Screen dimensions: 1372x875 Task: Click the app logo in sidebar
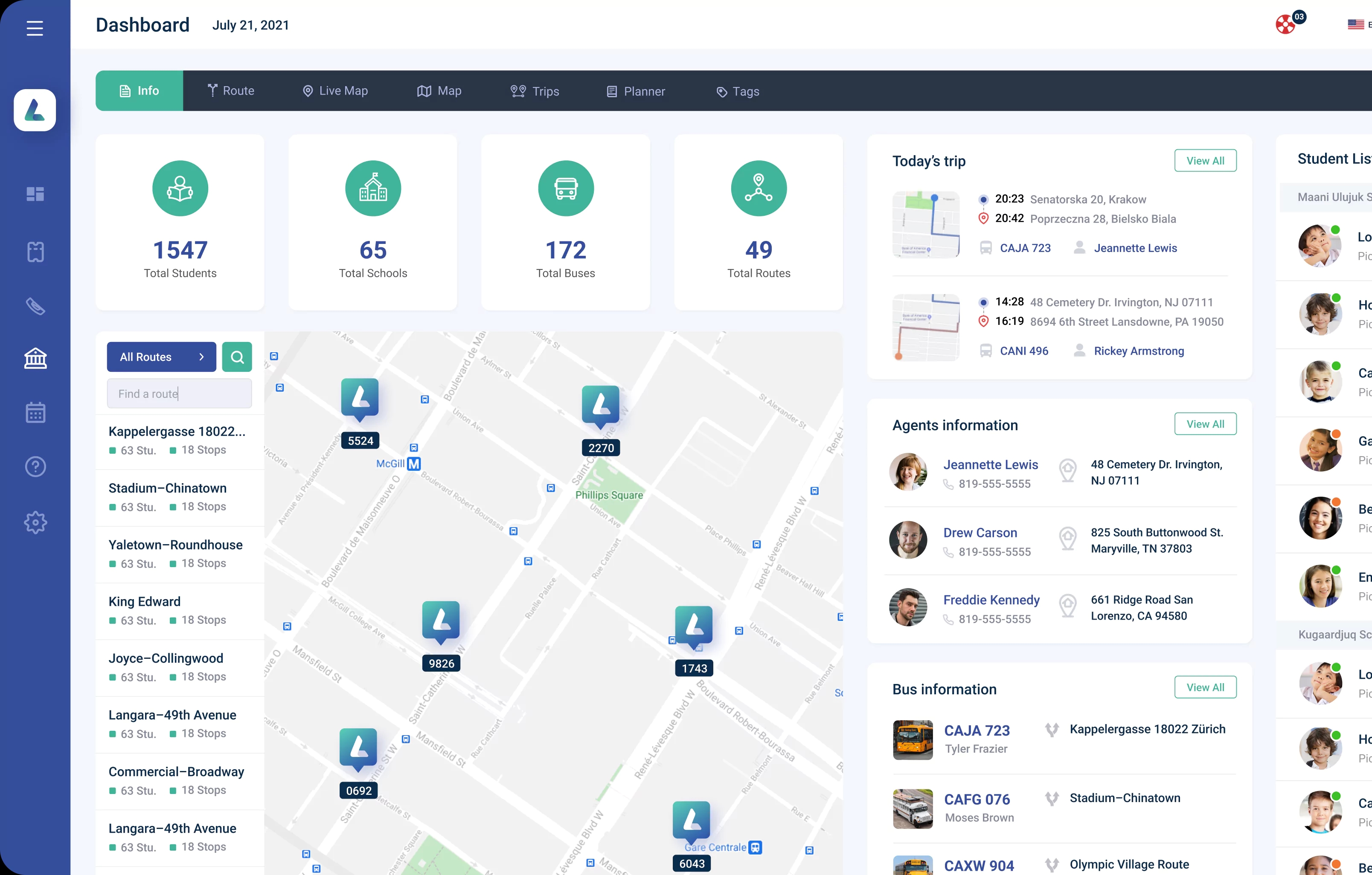pyautogui.click(x=35, y=110)
